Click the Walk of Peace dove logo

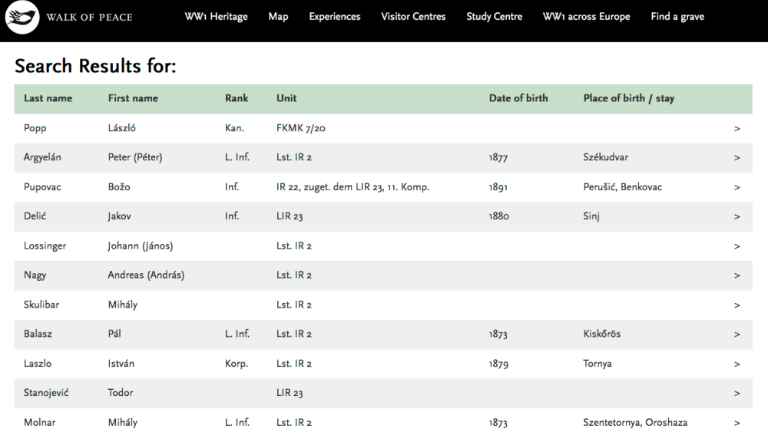click(x=22, y=17)
